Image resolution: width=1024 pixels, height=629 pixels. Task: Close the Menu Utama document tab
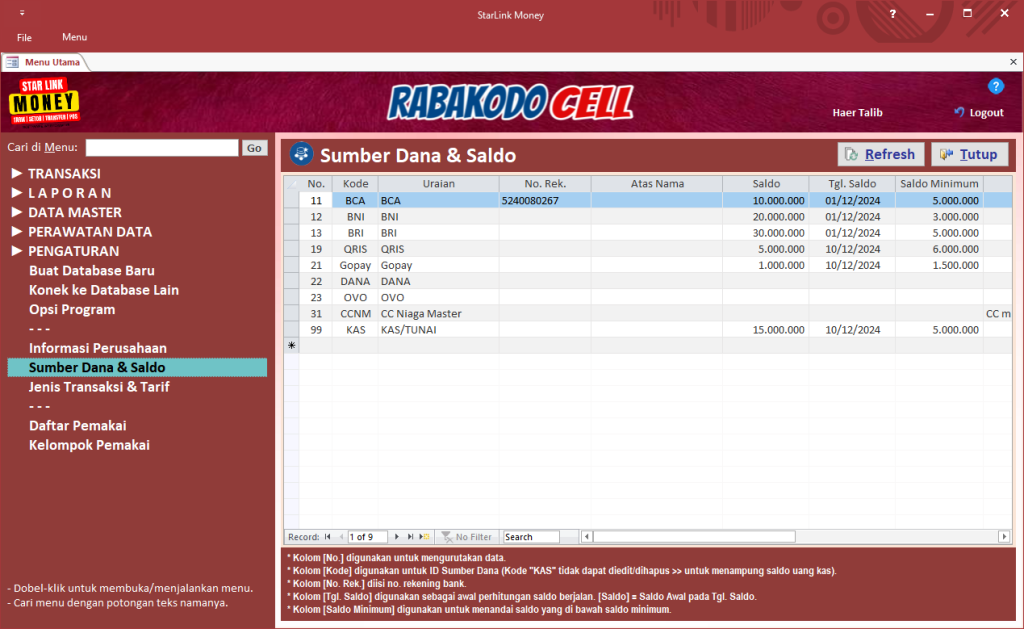point(1013,61)
